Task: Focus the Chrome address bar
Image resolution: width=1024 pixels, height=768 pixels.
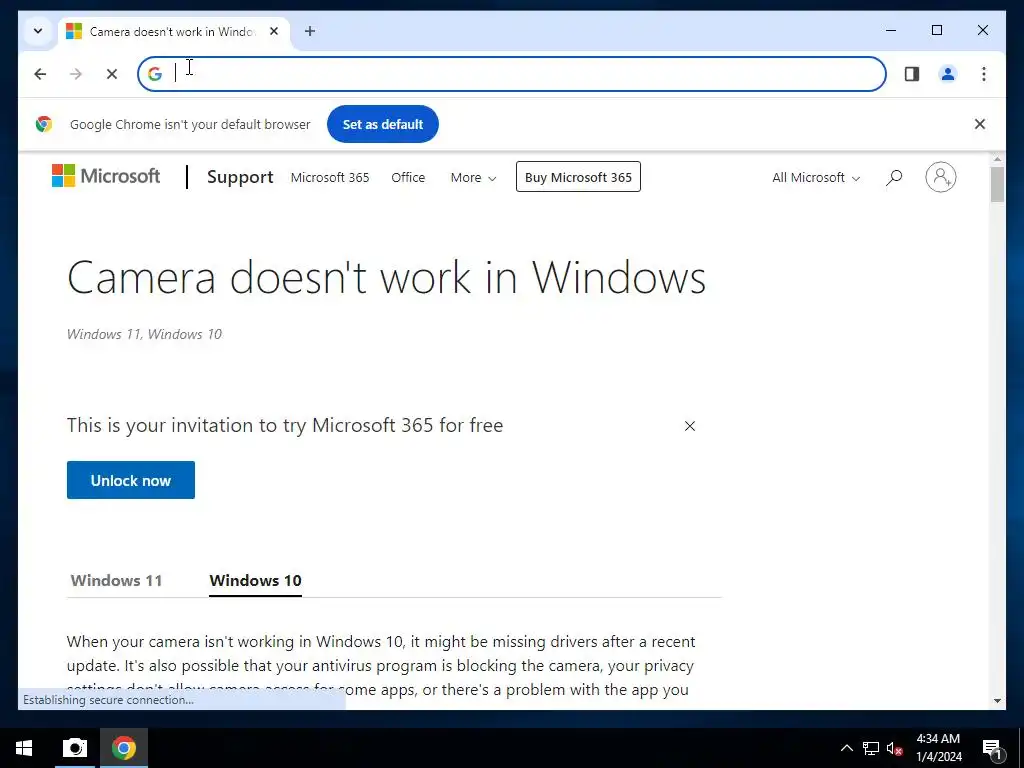Action: point(511,74)
